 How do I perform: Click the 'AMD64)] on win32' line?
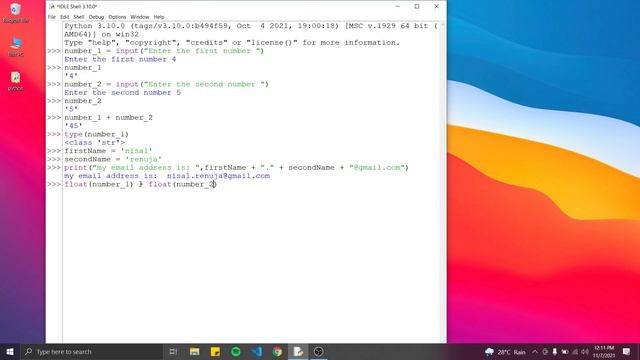click(101, 34)
